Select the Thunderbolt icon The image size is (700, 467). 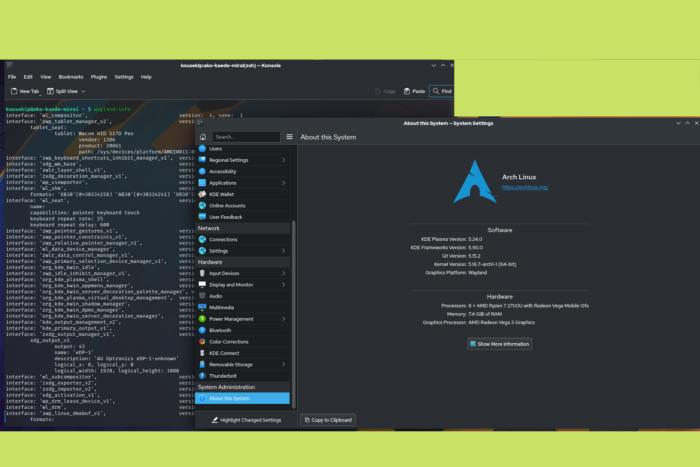pyautogui.click(x=202, y=376)
